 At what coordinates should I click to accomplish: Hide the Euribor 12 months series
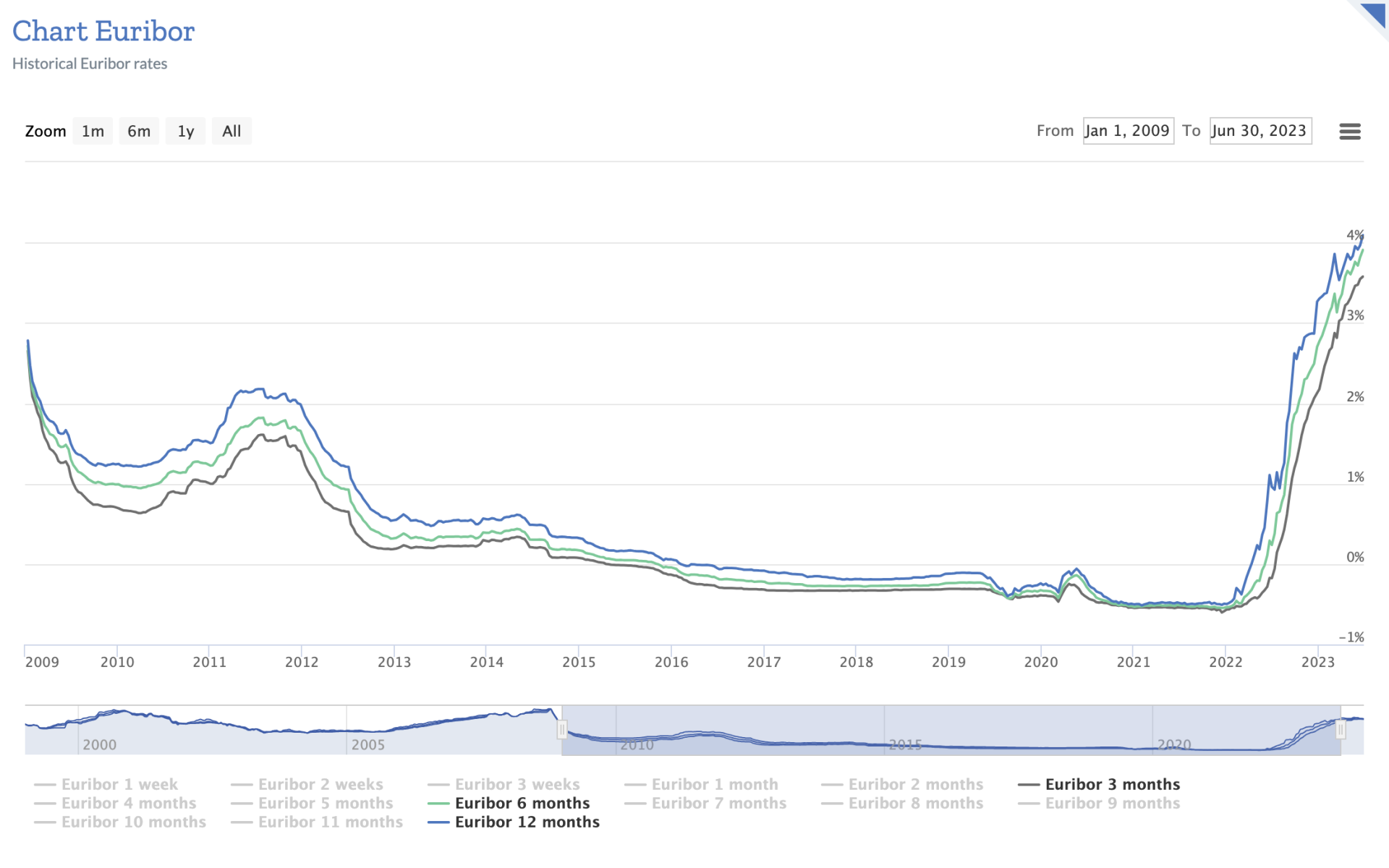(x=514, y=822)
